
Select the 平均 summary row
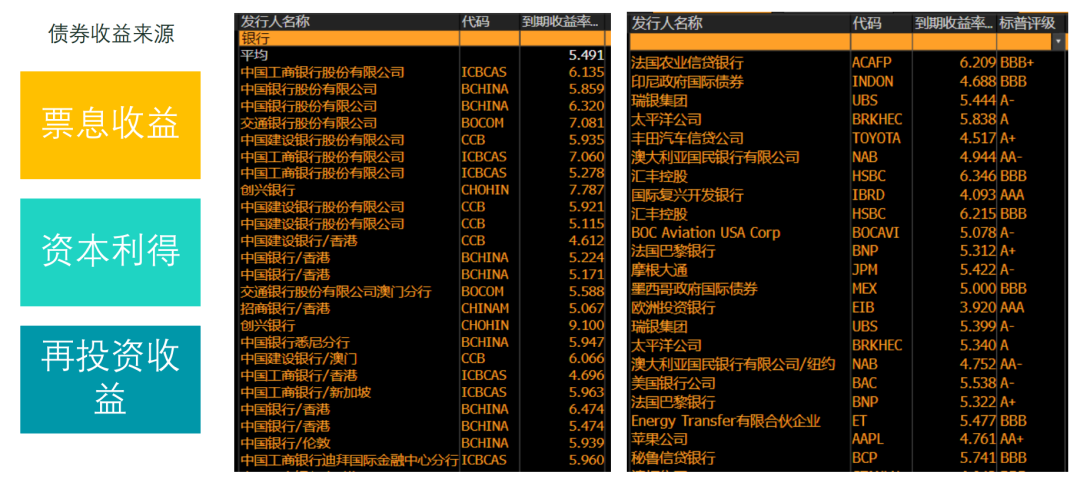click(x=422, y=55)
